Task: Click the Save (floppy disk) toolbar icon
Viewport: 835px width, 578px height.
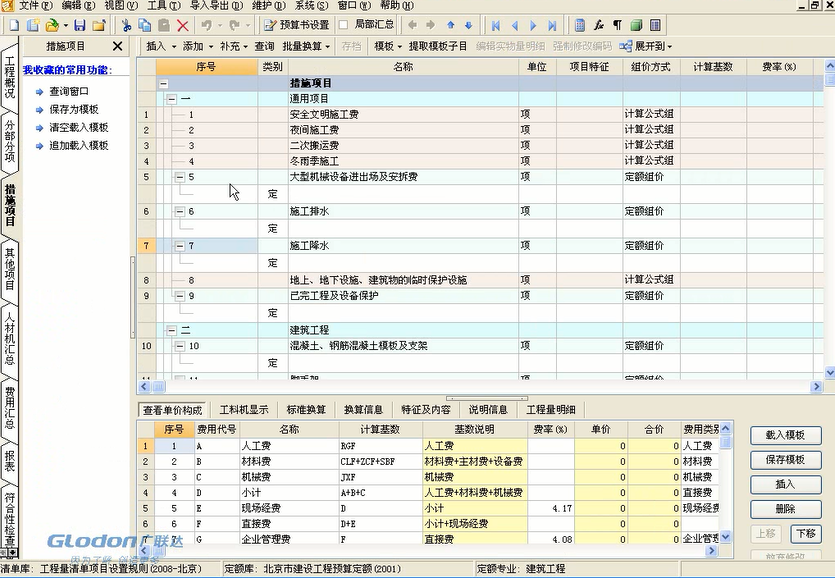Action: 80,25
